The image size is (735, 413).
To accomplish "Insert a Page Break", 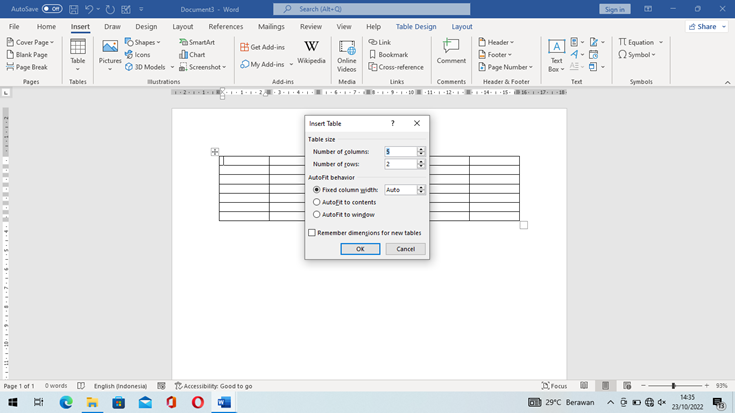I will [x=27, y=67].
